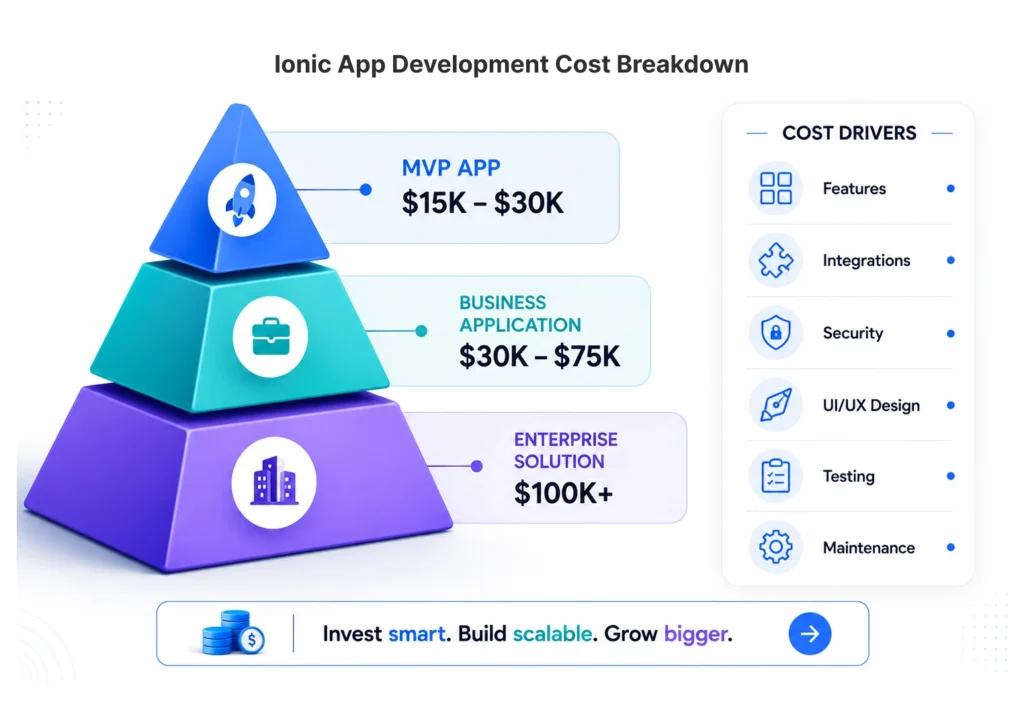Click the blue dot beside Maintenance
Screen dimensions: 1024x706
point(951,547)
